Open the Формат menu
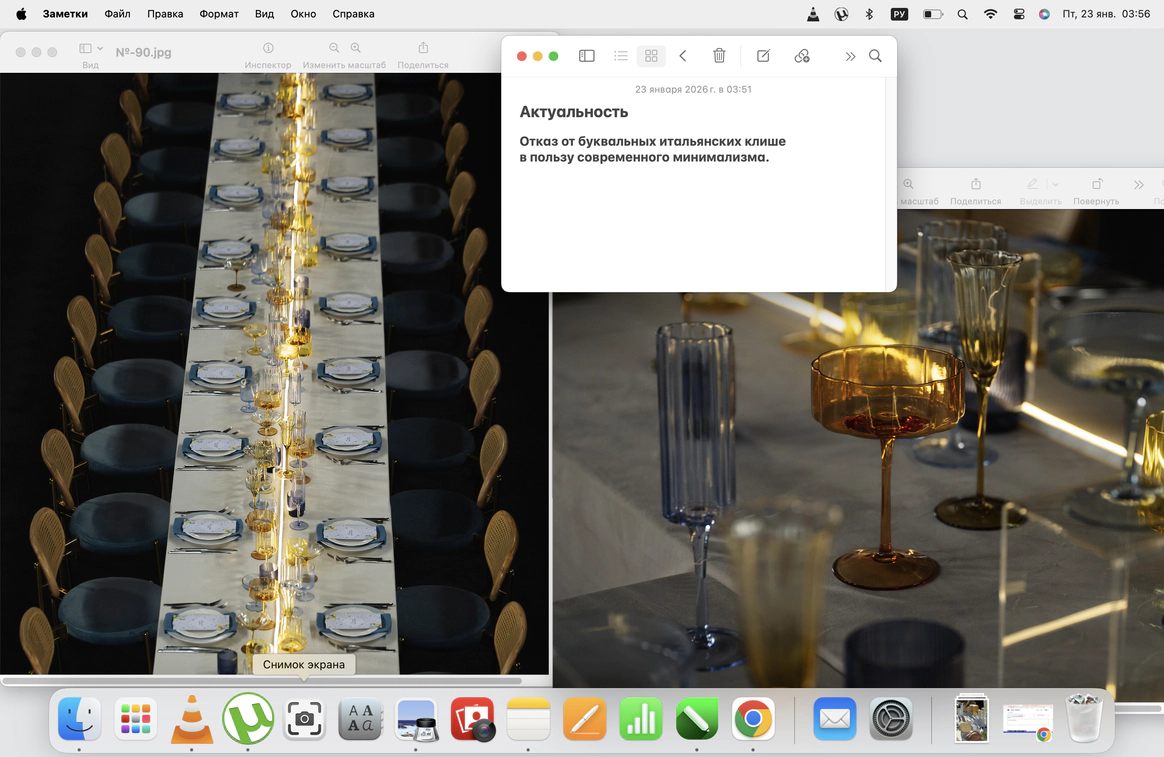1164x757 pixels. pyautogui.click(x=218, y=14)
